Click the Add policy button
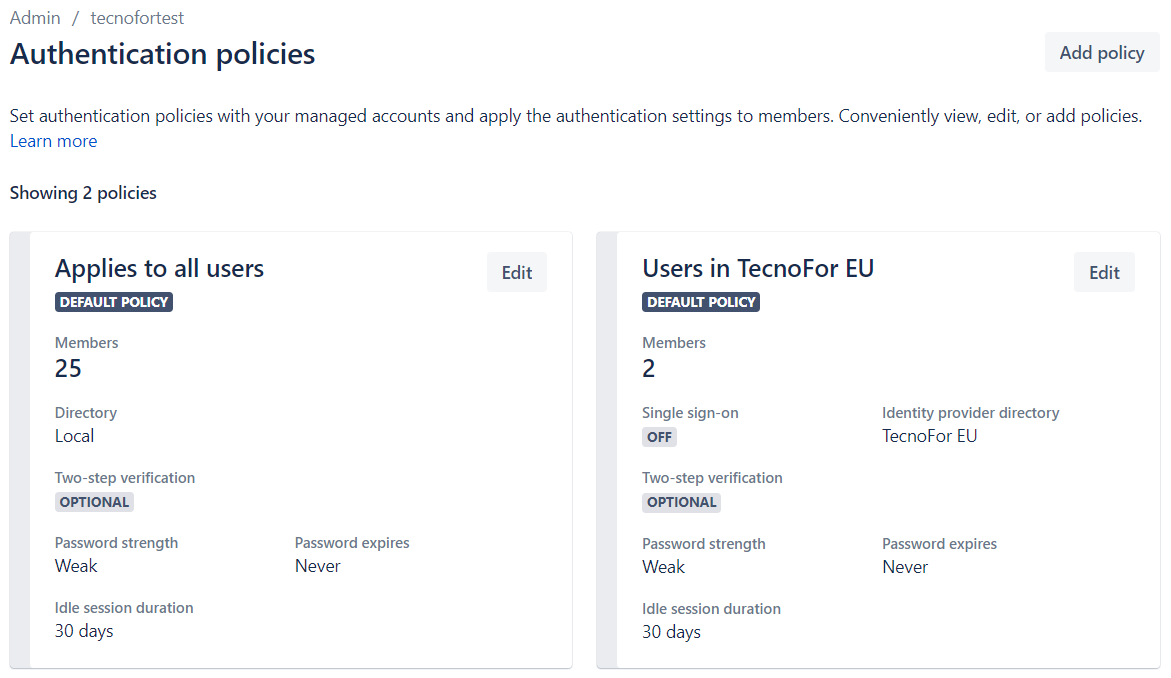The width and height of the screenshot is (1171, 678). point(1101,52)
